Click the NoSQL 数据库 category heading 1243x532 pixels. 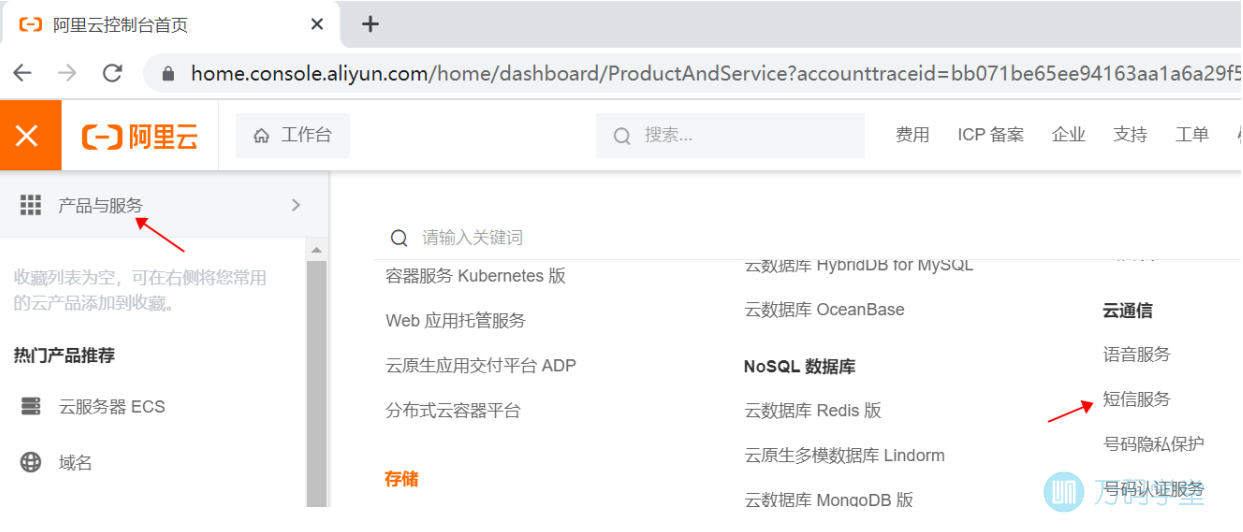(800, 367)
